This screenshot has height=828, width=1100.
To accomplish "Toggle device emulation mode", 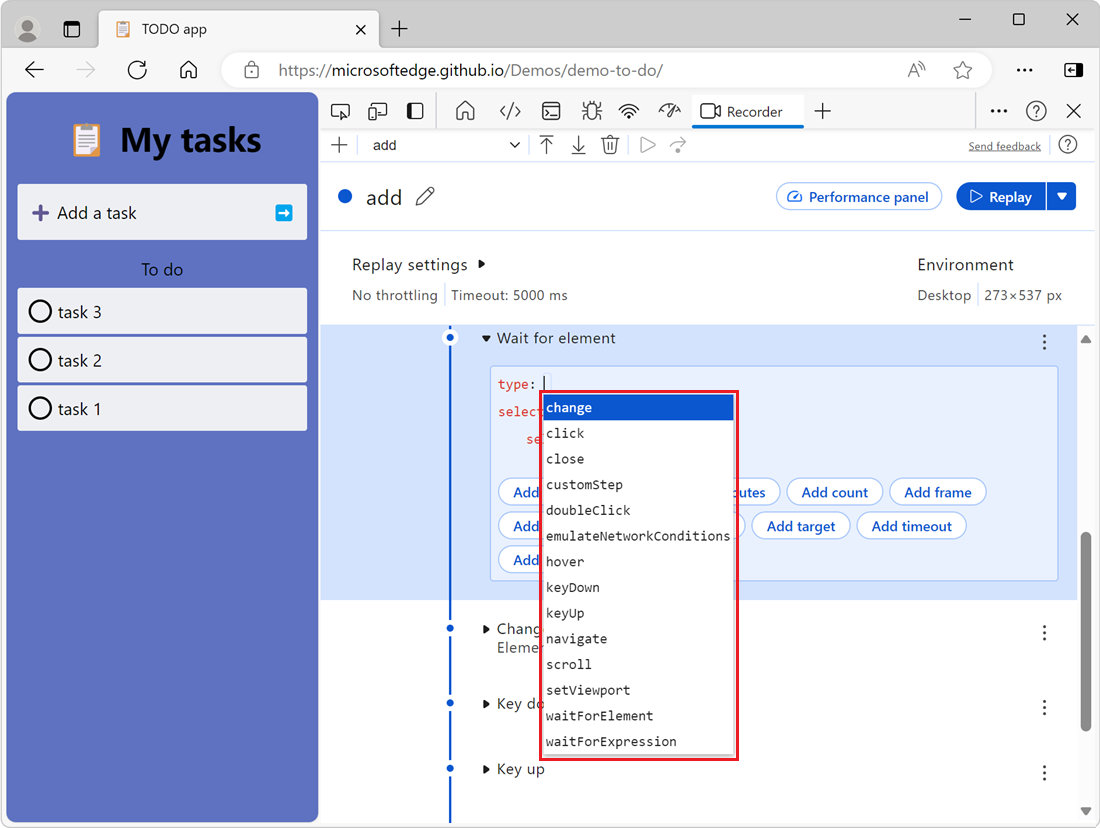I will pyautogui.click(x=377, y=110).
